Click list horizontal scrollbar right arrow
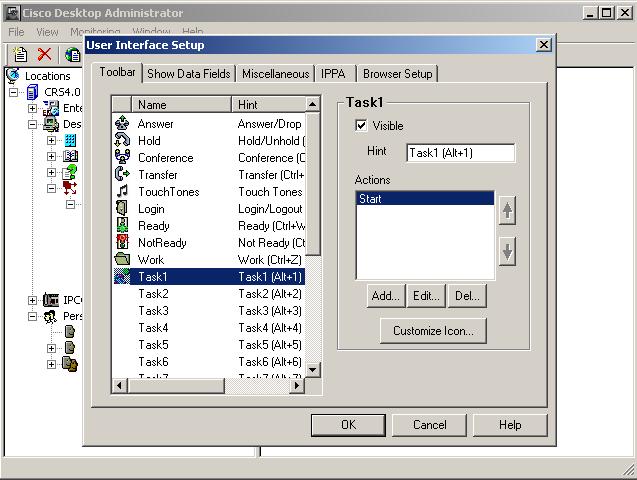This screenshot has width=637, height=480. click(297, 385)
